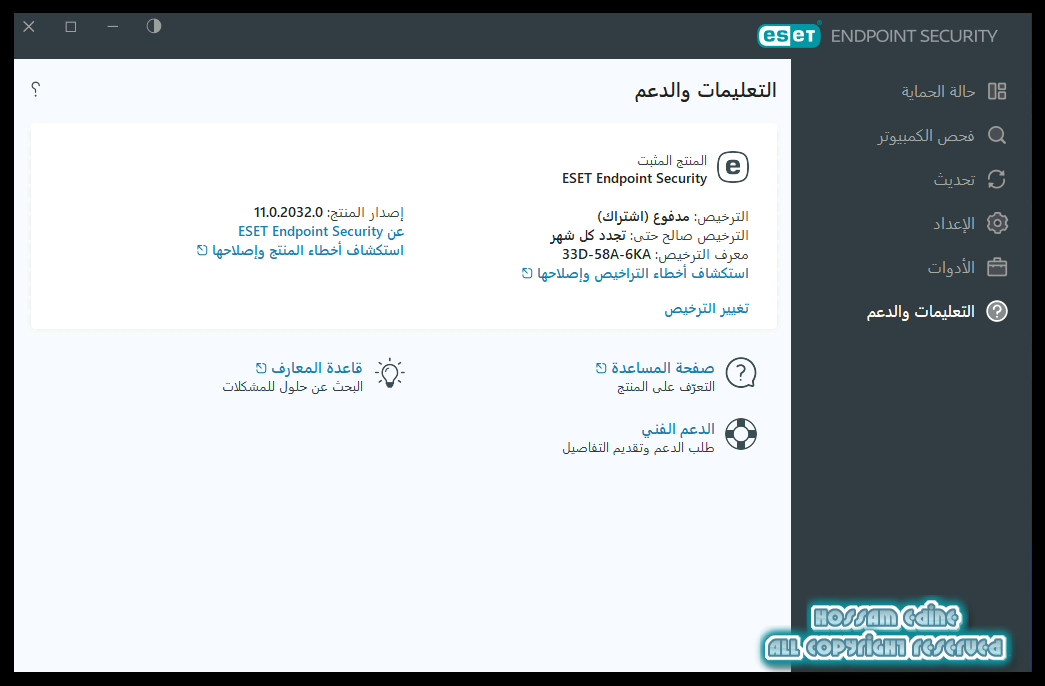
Task: Click the Tools briefcase icon (الأدوات)
Action: pos(997,267)
